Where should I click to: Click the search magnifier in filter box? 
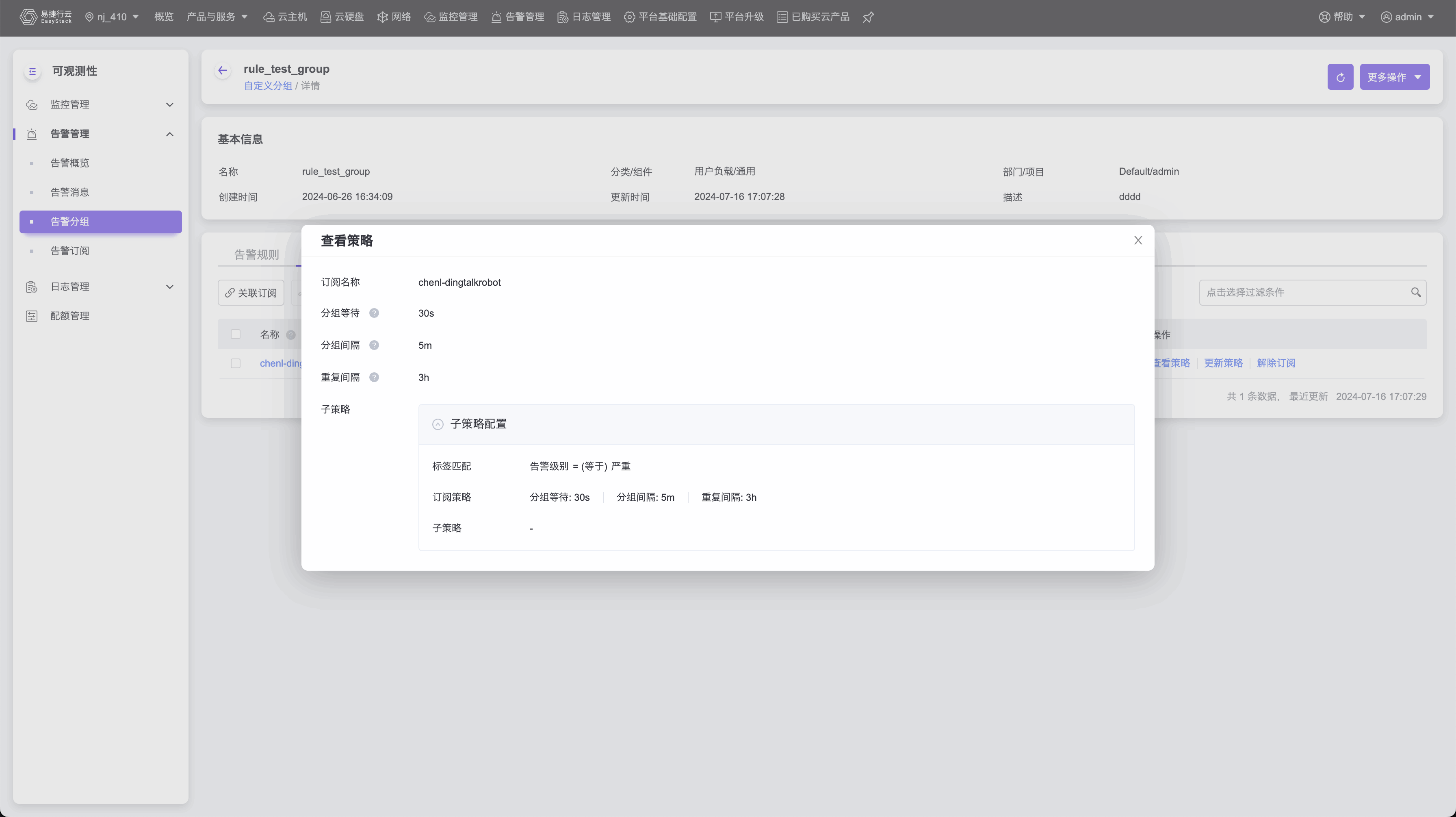(1415, 292)
